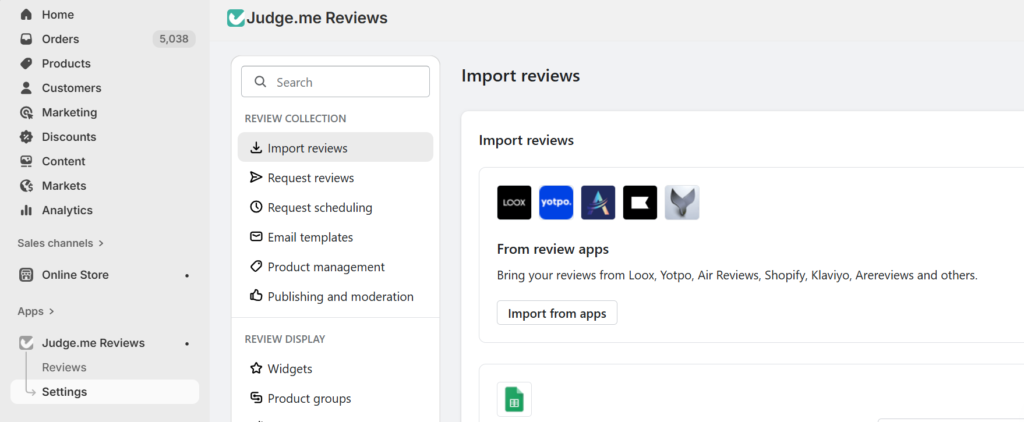Click the Air Reviews app icon

598,203
